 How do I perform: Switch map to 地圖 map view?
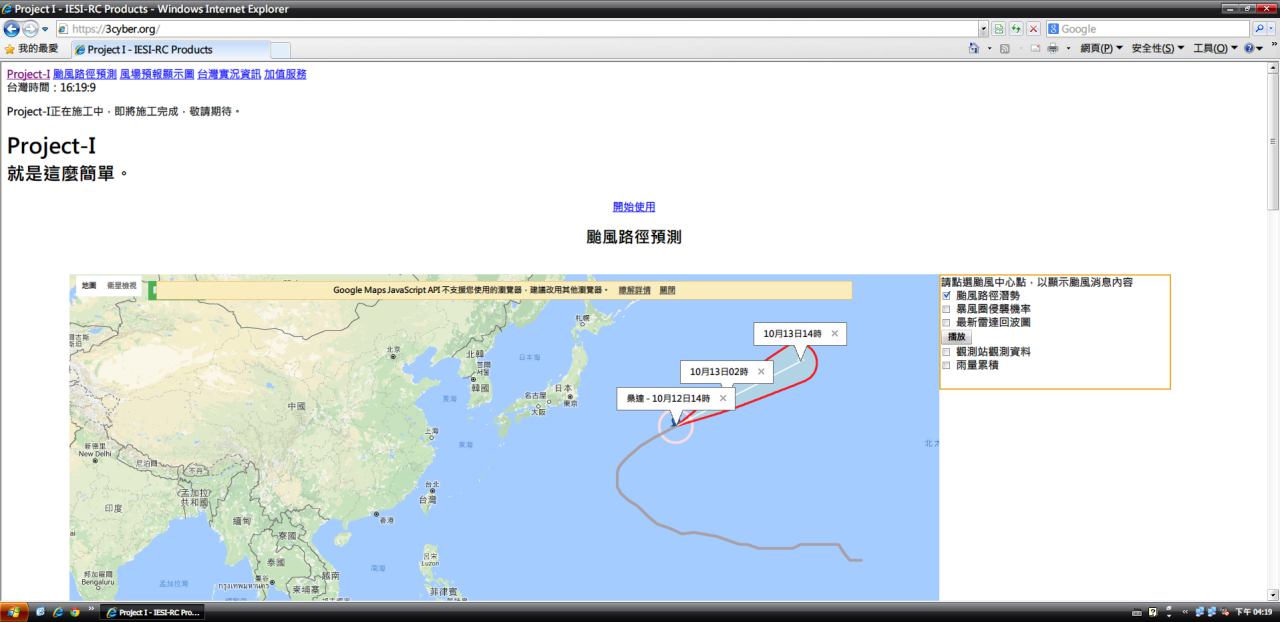pos(89,286)
